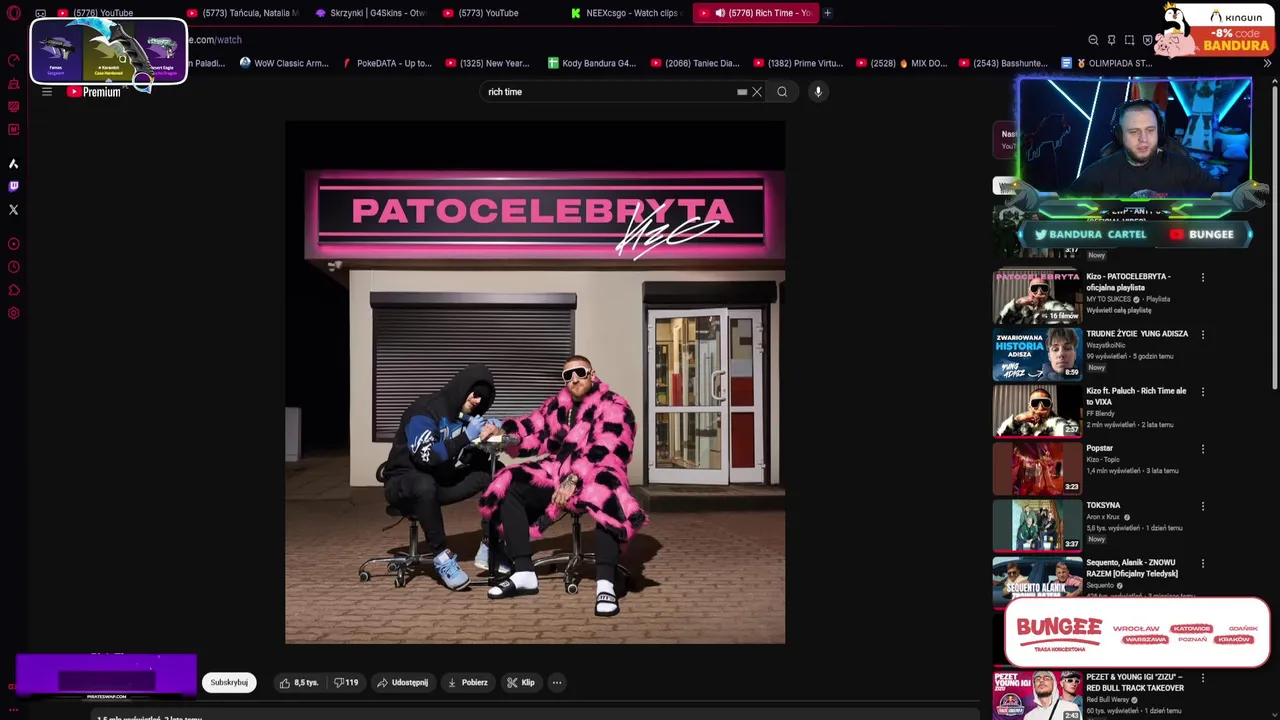1280x720 pixels.
Task: Take a snapshot with address bar icon
Action: tap(1129, 40)
